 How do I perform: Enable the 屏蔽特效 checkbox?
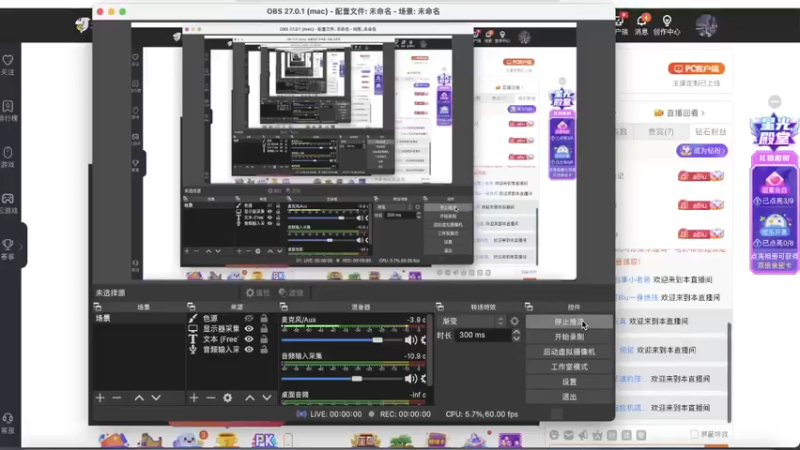pos(694,434)
